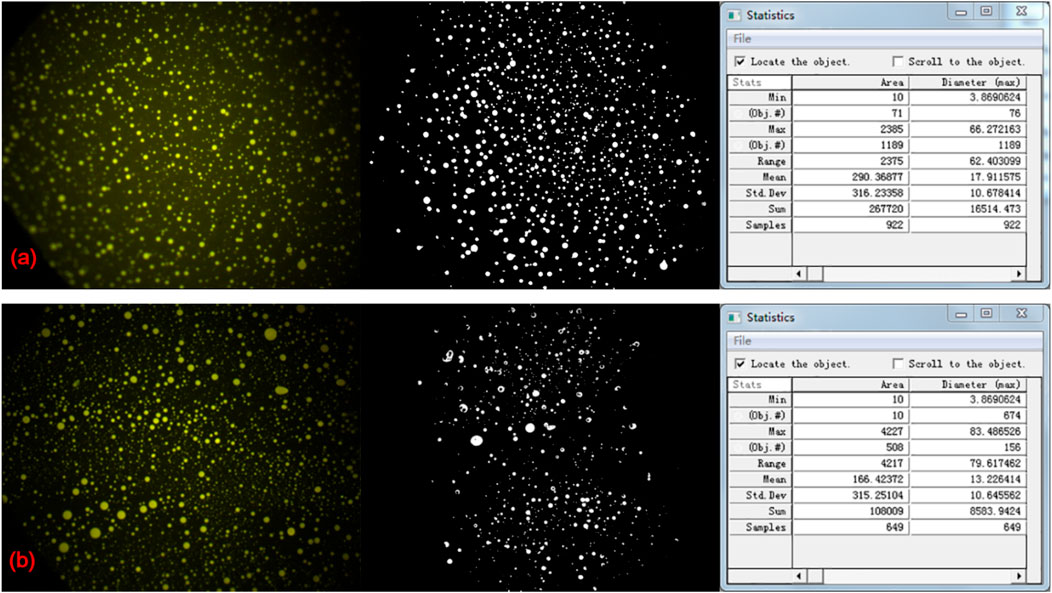This screenshot has height=593, width=1052.
Task: Click the app icon in panel (a) Statistics title bar
Action: [x=735, y=15]
